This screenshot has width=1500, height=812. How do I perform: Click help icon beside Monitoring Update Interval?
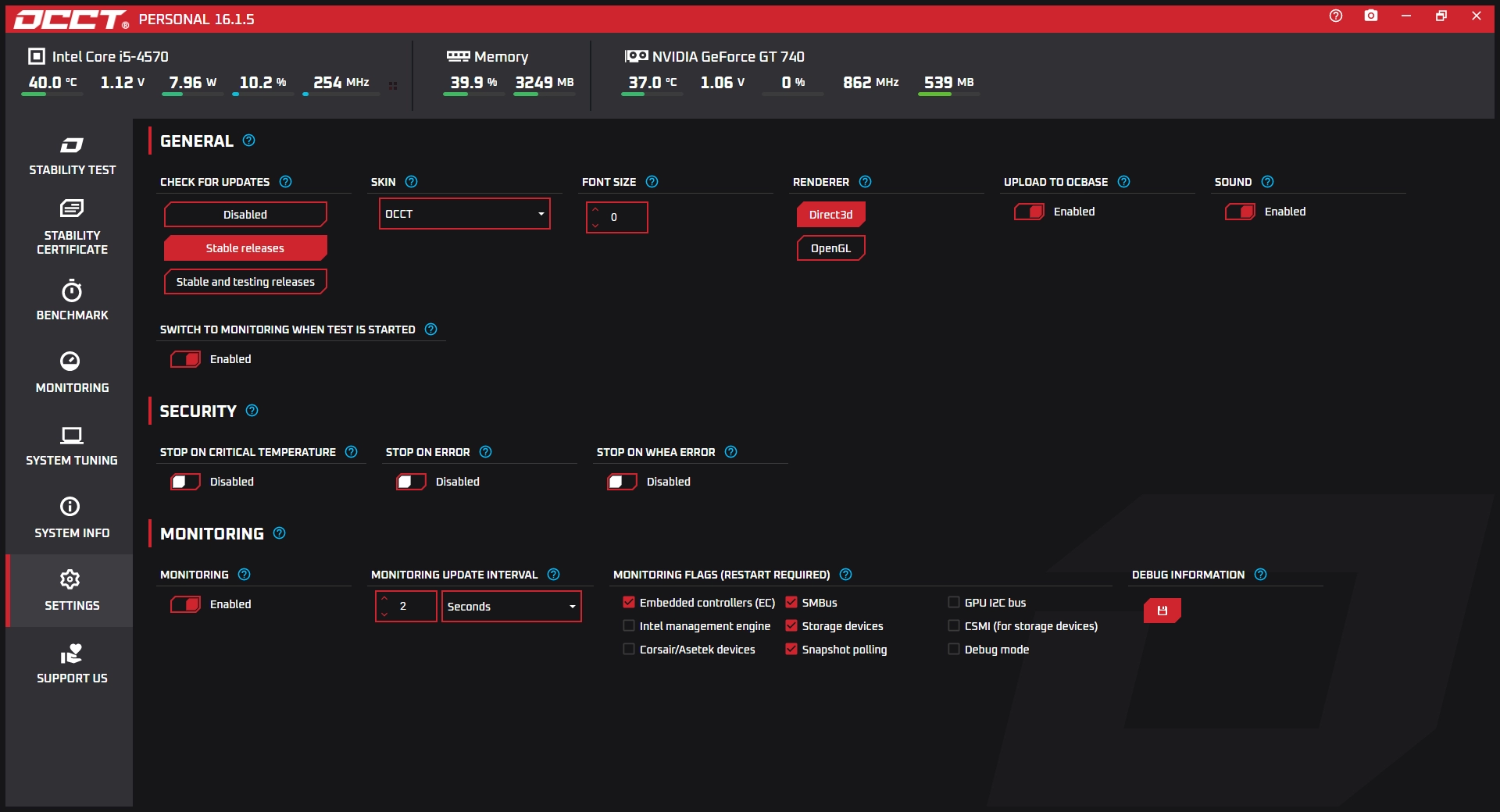(554, 575)
